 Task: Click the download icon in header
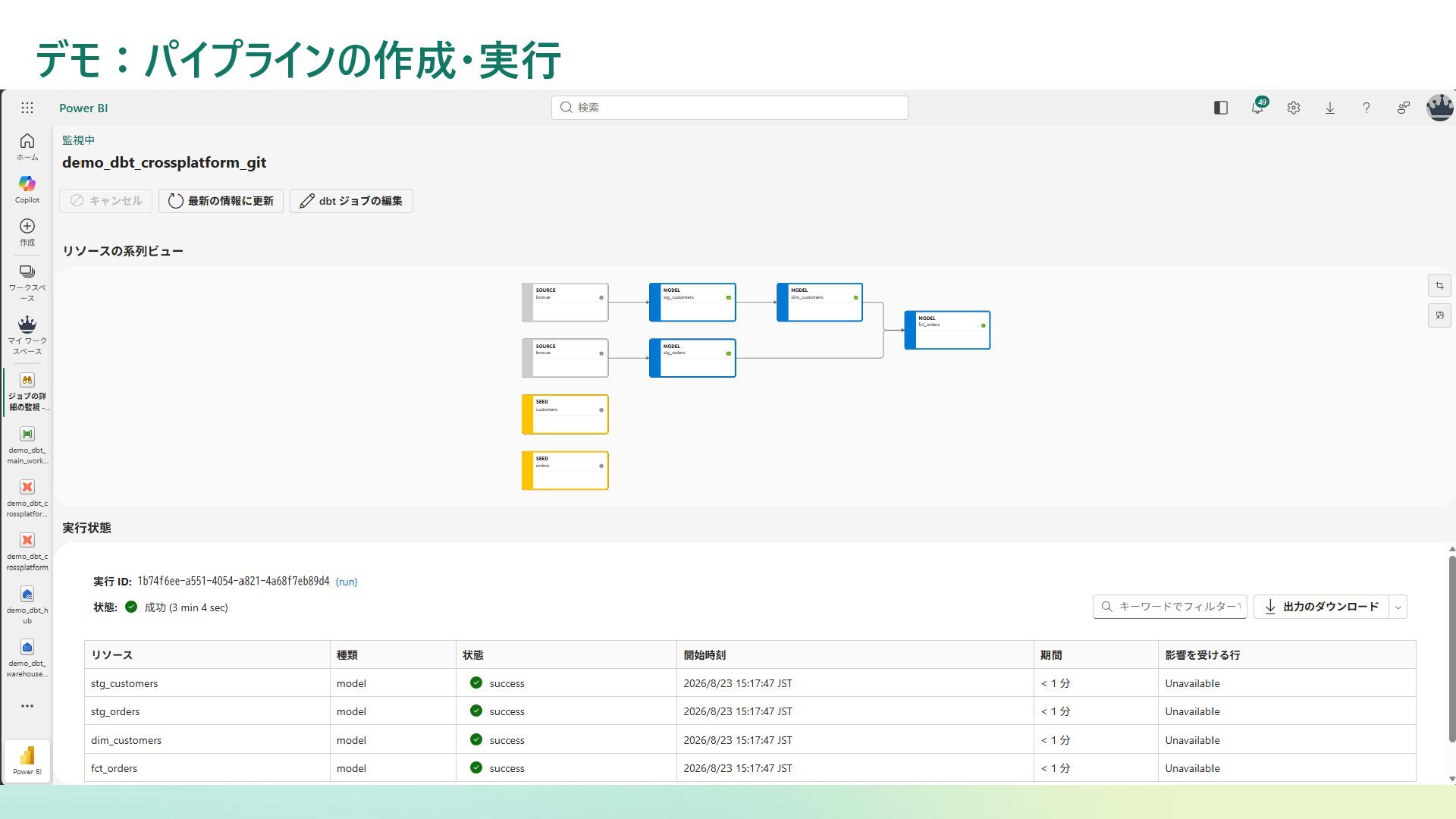coord(1330,108)
